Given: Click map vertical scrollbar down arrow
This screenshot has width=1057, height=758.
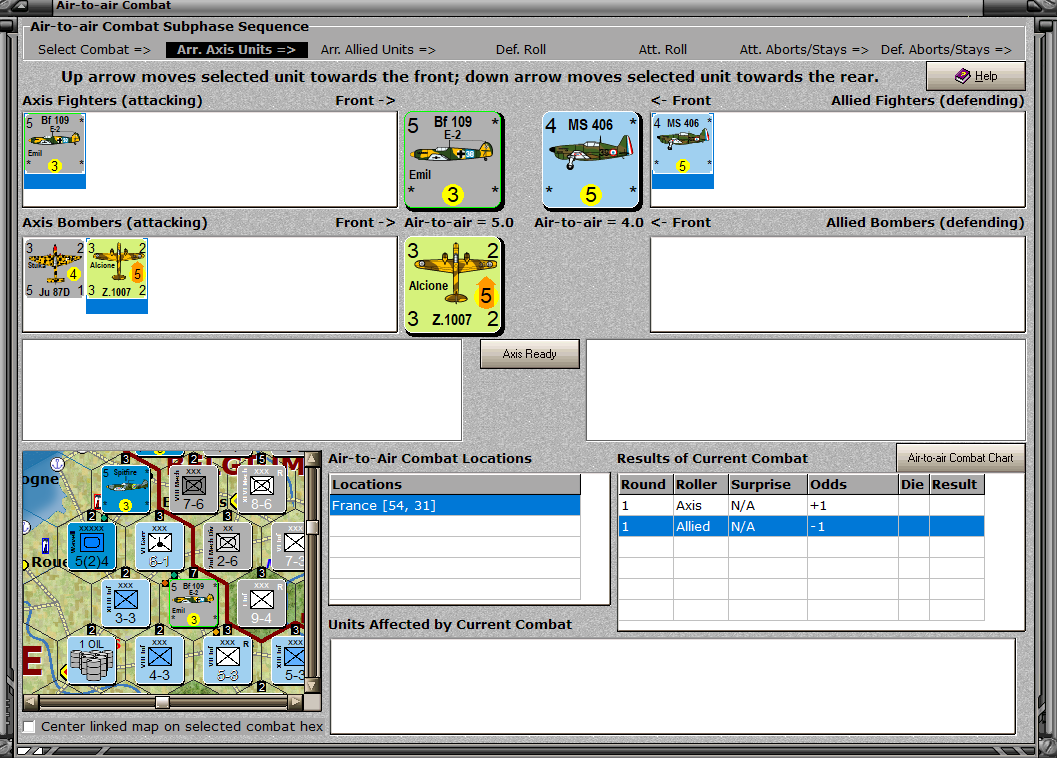Looking at the screenshot, I should pyautogui.click(x=311, y=685).
